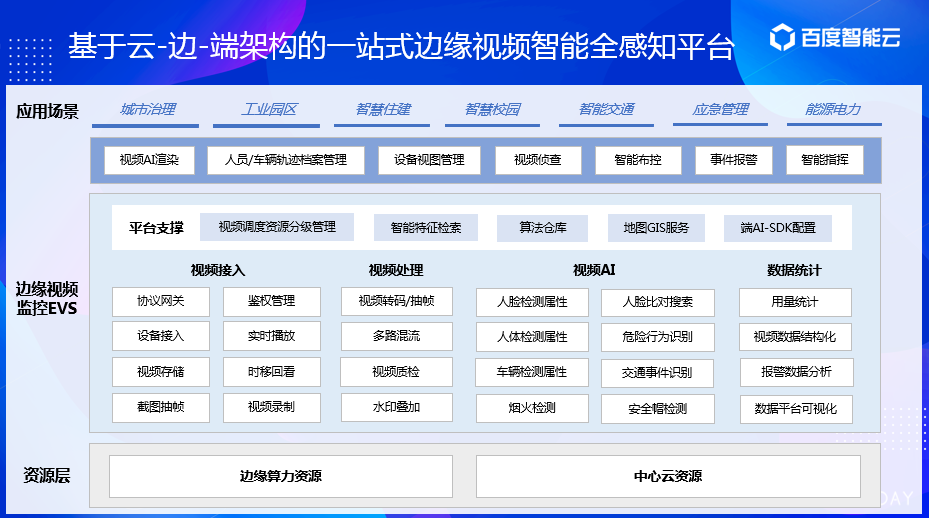This screenshot has height=518, width=929.
Task: Select the 烟火检测 box
Action: pos(532,408)
